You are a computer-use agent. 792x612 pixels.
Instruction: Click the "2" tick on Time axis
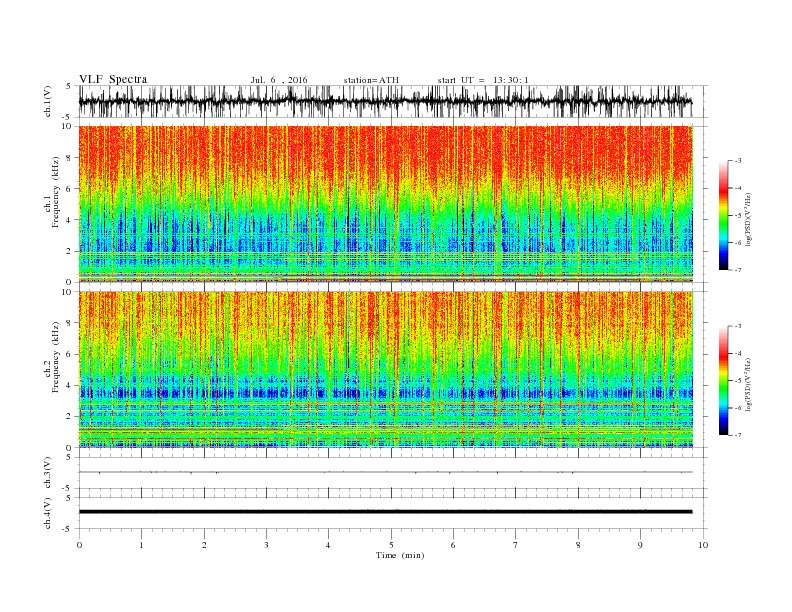(204, 545)
